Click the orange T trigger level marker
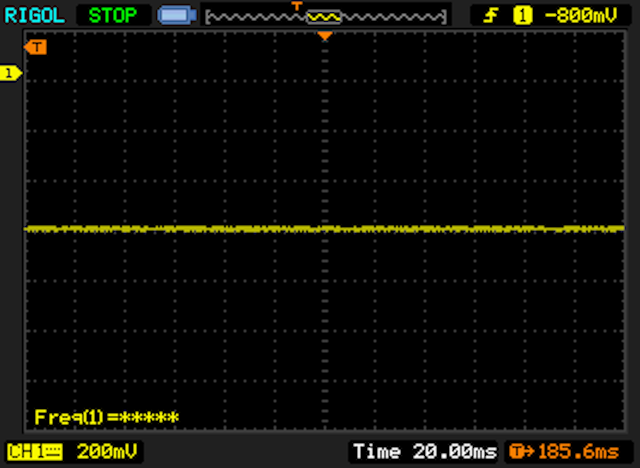 pyautogui.click(x=36, y=47)
